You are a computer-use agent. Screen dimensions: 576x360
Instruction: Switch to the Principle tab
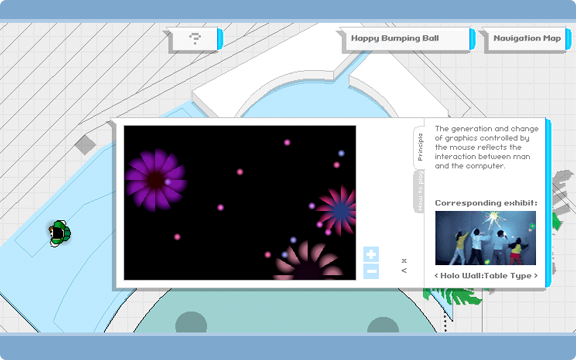pyautogui.click(x=420, y=147)
